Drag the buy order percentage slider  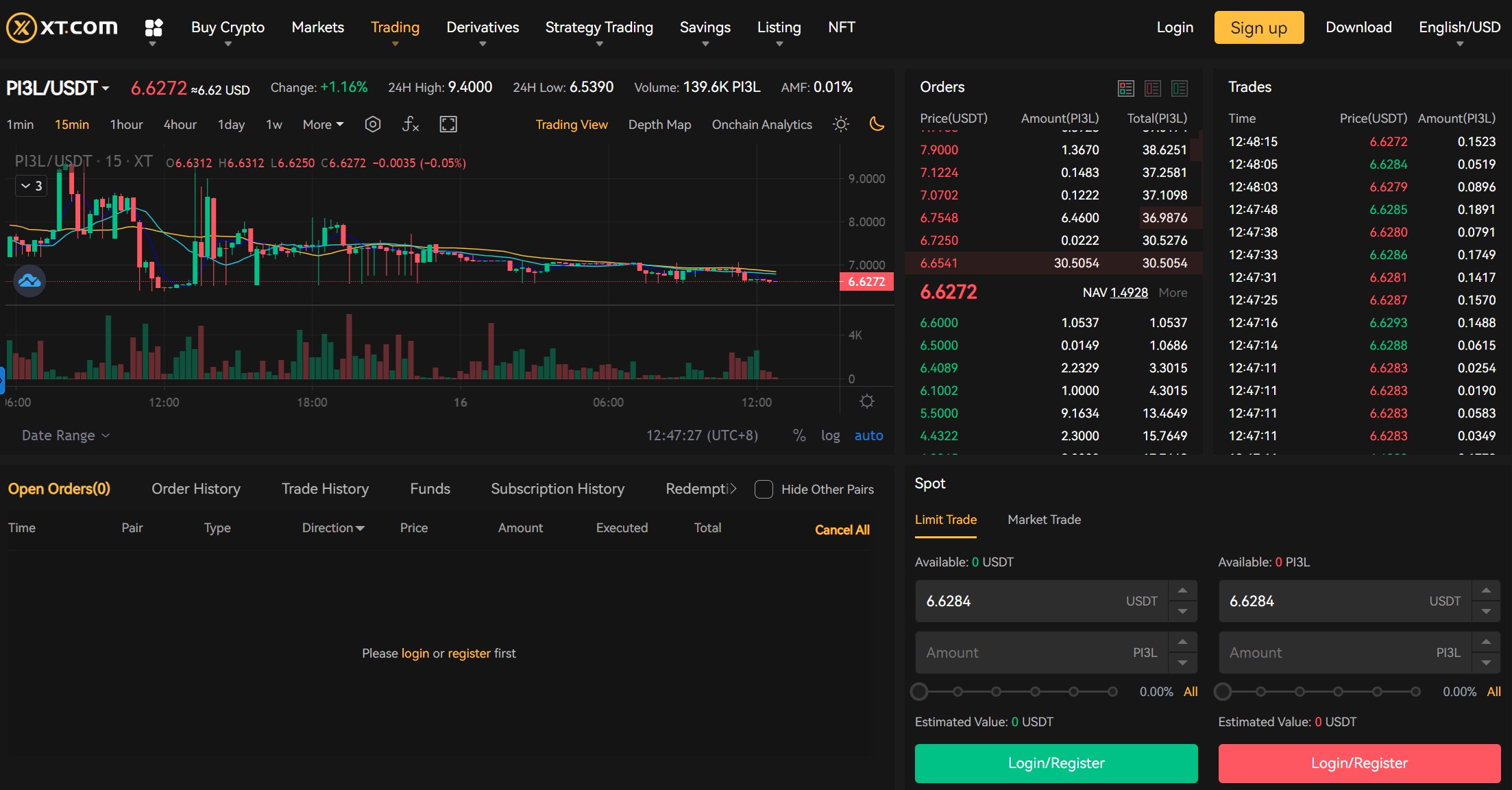pos(919,691)
